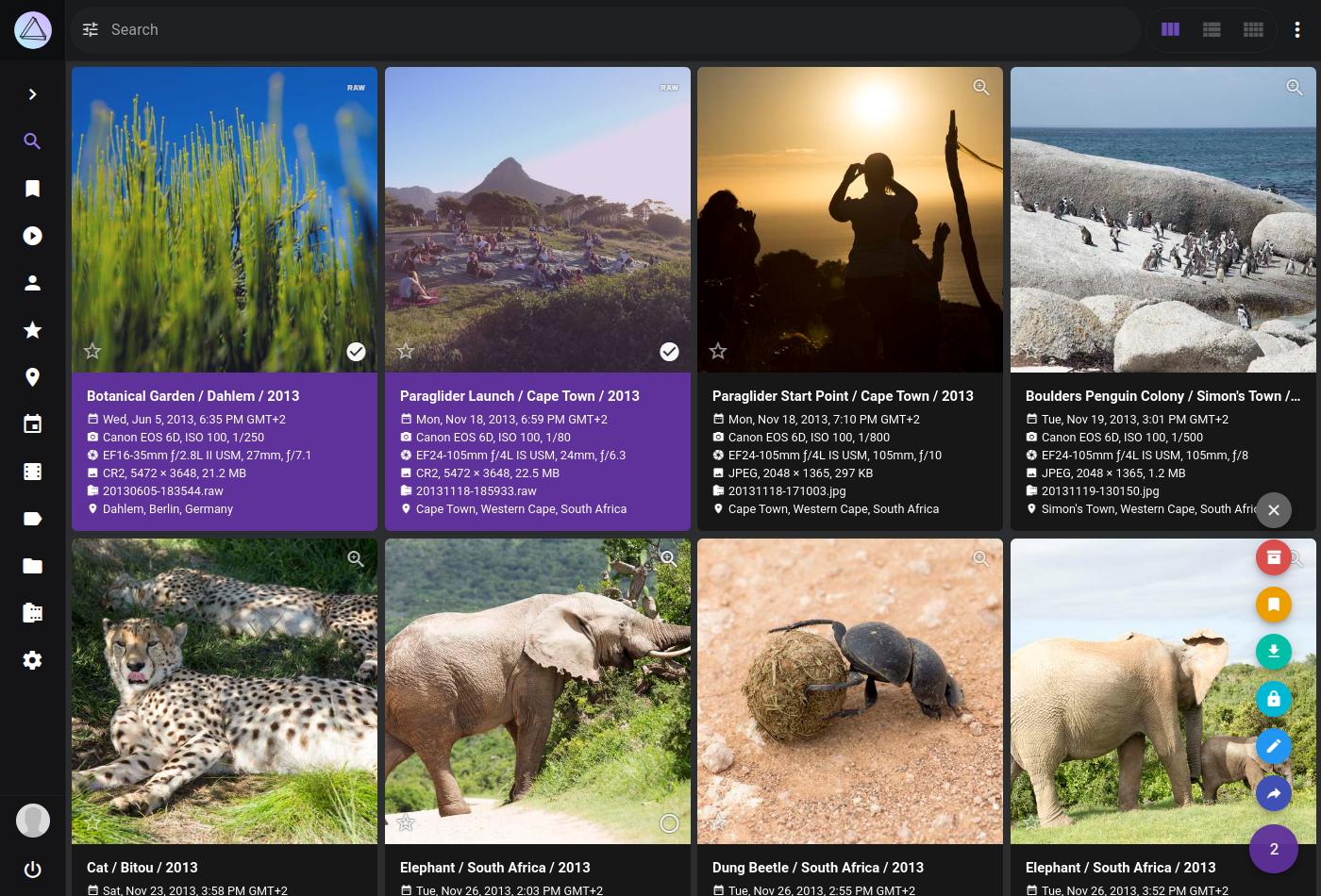Share the selected photos with the share button
Image resolution: width=1321 pixels, height=896 pixels.
(x=1274, y=793)
